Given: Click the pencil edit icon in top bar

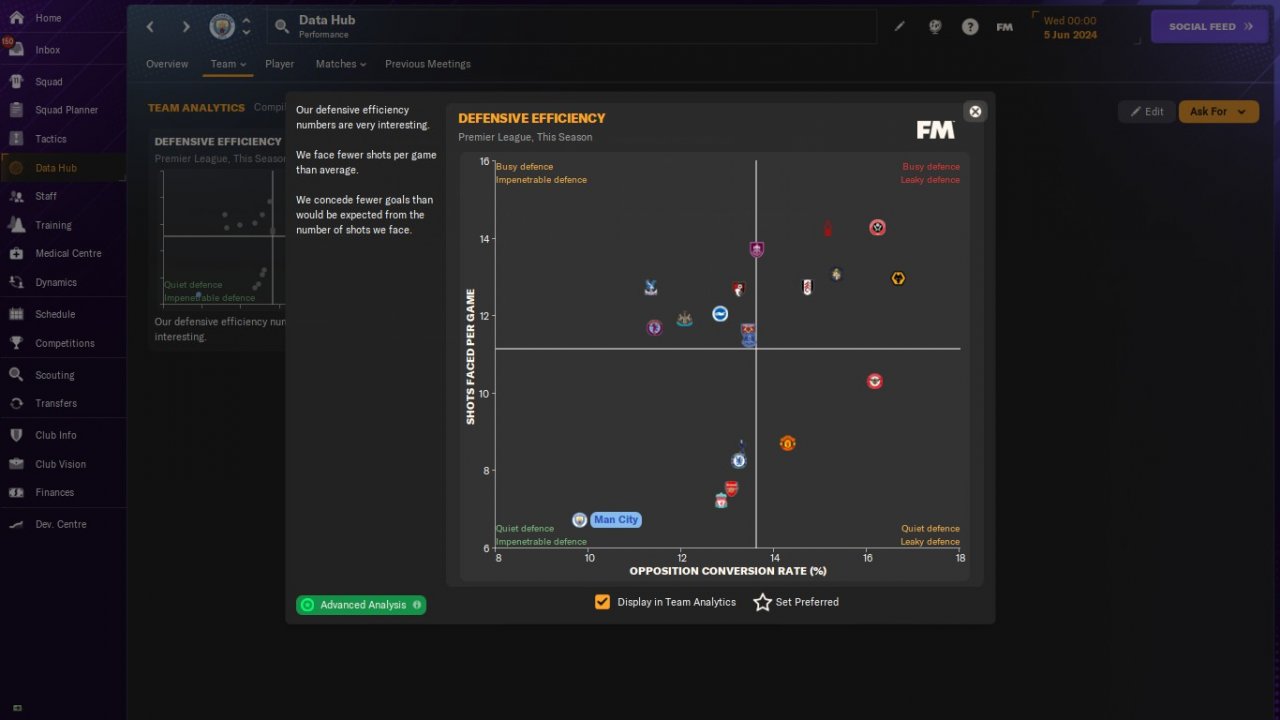Looking at the screenshot, I should [900, 27].
